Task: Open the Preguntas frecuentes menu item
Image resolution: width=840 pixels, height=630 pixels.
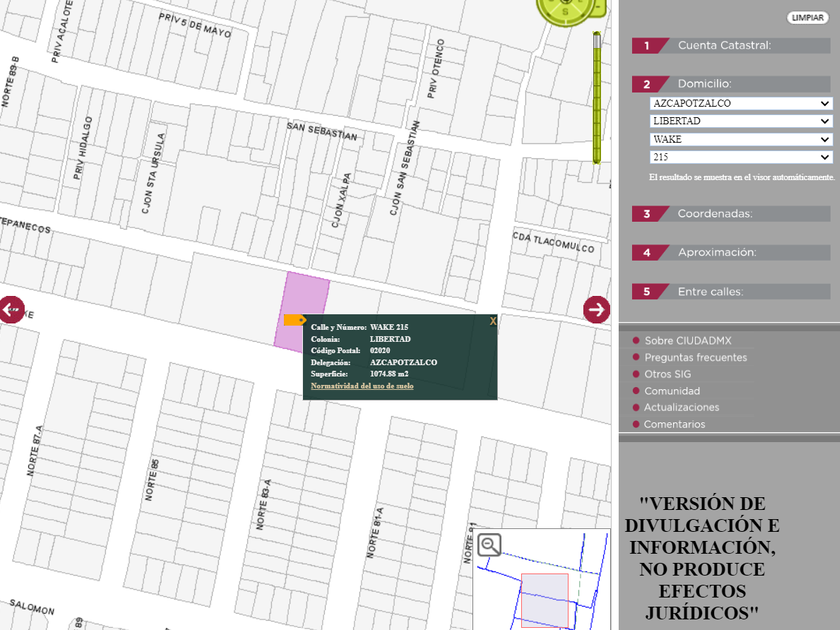Action: pyautogui.click(x=695, y=357)
